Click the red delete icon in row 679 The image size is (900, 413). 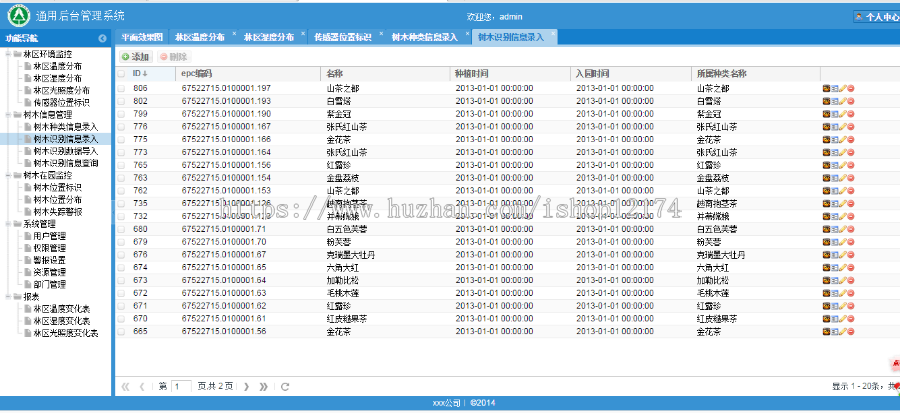[851, 241]
